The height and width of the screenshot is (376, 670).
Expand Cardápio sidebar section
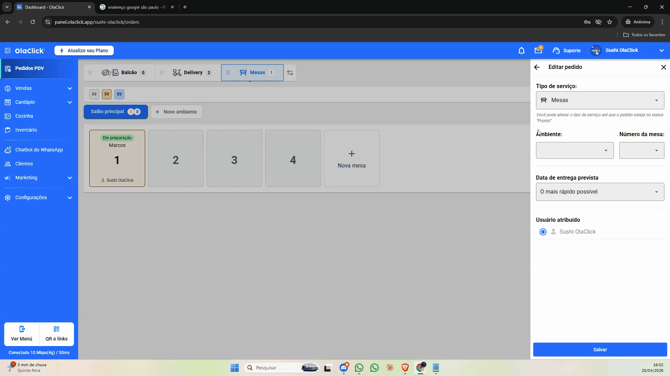[38, 102]
